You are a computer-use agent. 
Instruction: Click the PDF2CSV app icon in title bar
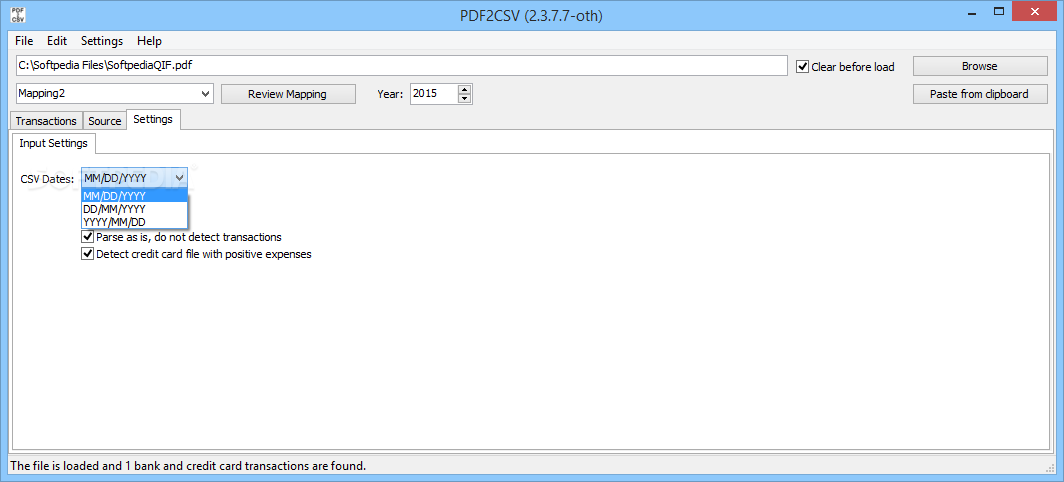pyautogui.click(x=18, y=15)
